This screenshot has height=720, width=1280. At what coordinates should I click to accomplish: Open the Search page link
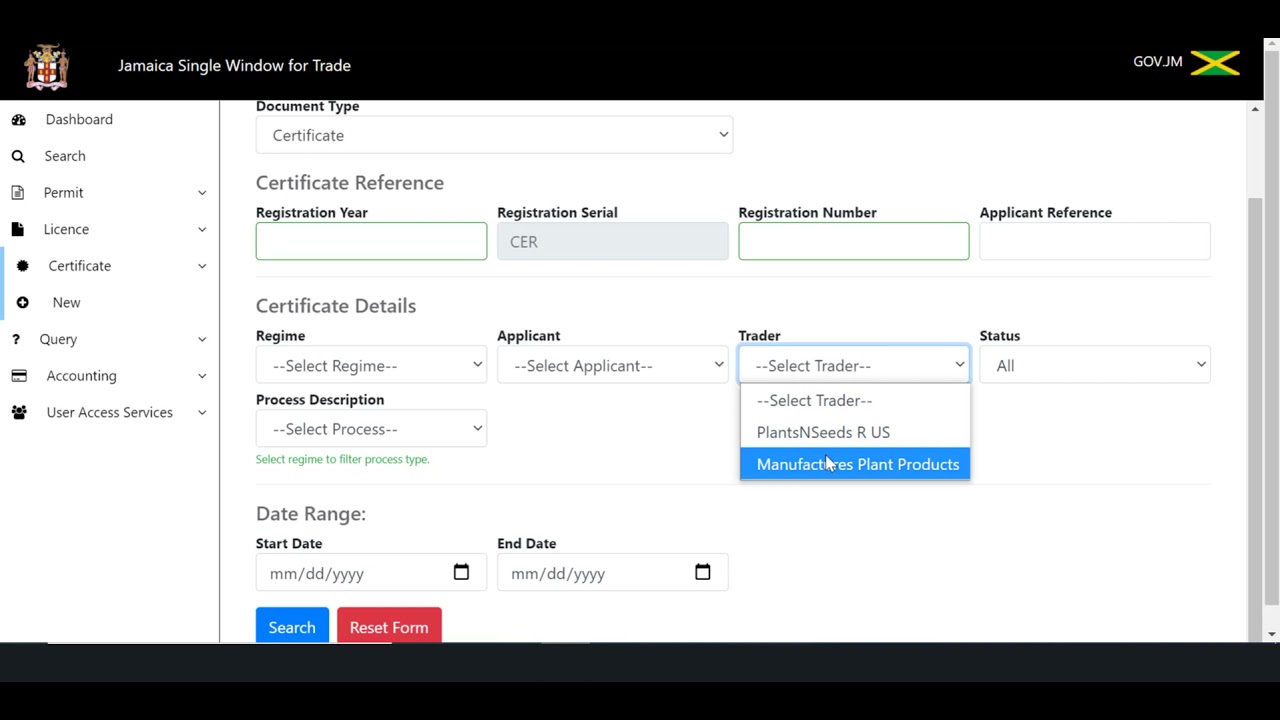click(65, 156)
